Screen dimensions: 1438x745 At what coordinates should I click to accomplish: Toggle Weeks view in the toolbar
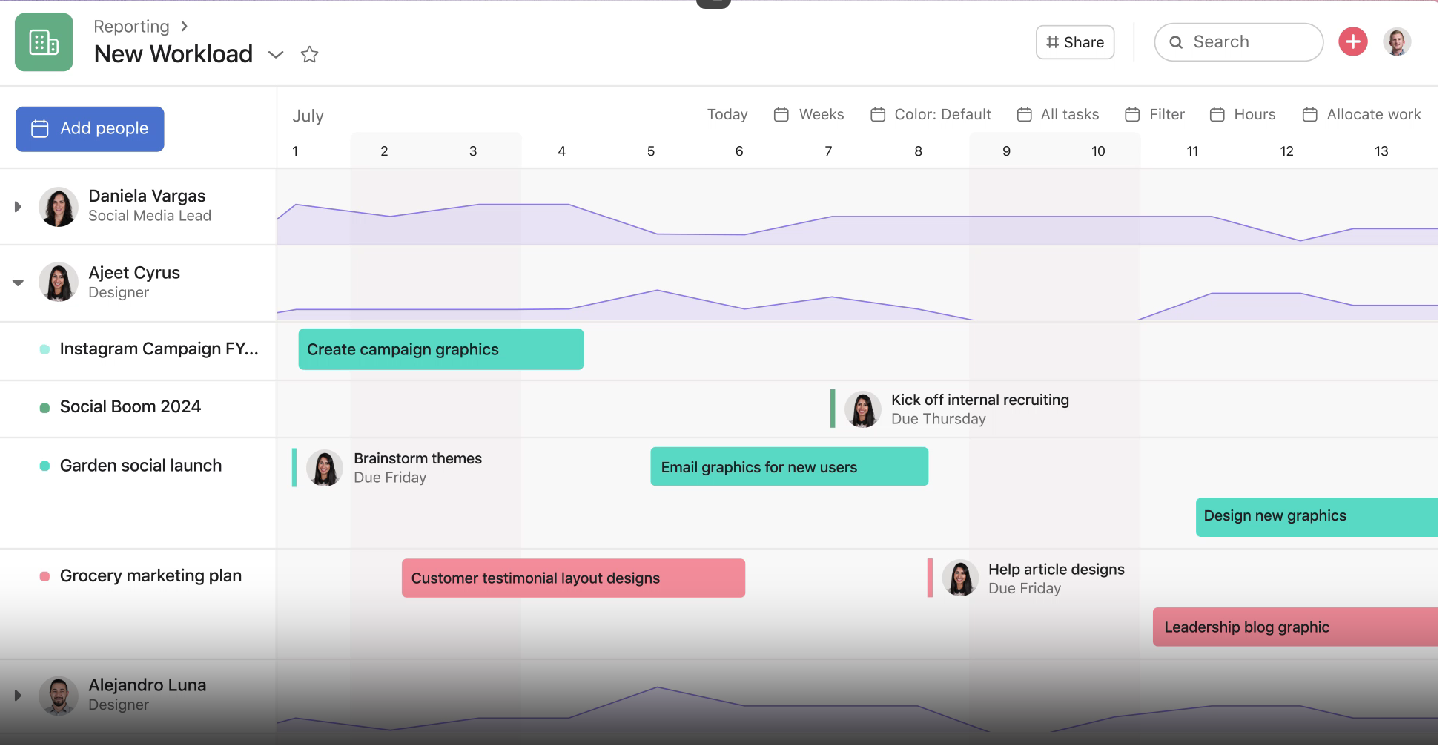point(809,114)
